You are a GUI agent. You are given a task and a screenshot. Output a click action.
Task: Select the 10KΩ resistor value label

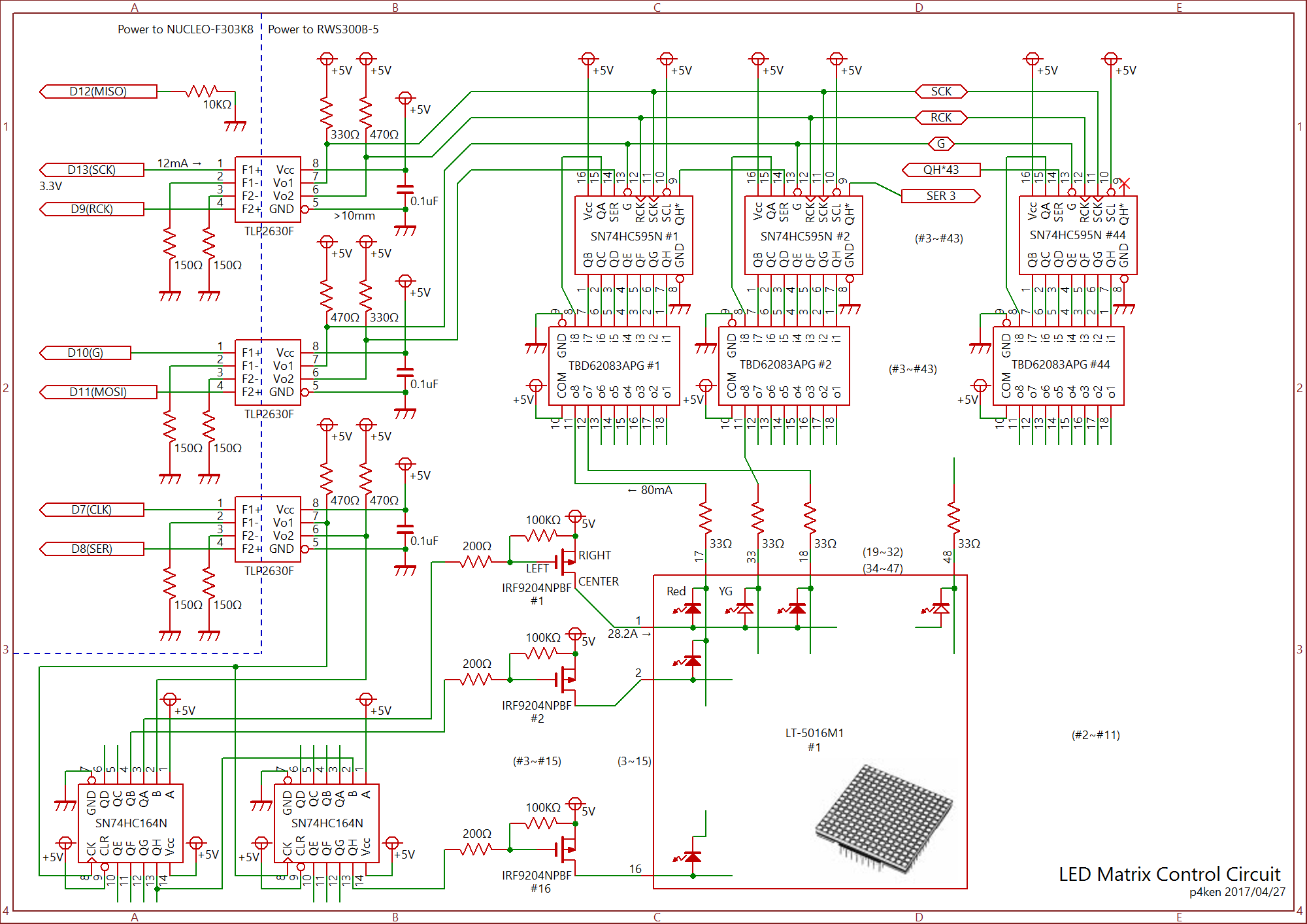coord(217,105)
